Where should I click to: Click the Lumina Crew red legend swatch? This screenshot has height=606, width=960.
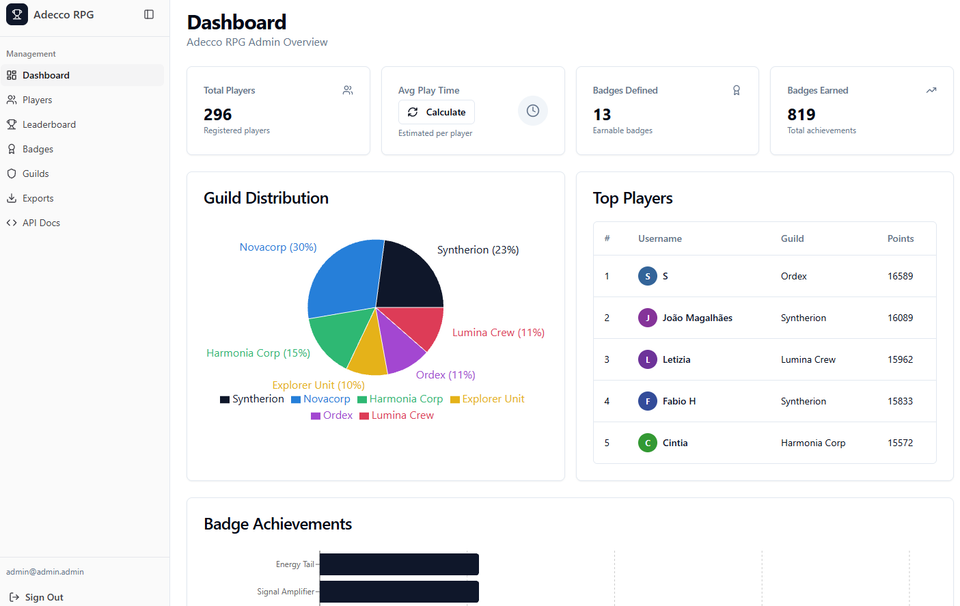click(x=364, y=416)
